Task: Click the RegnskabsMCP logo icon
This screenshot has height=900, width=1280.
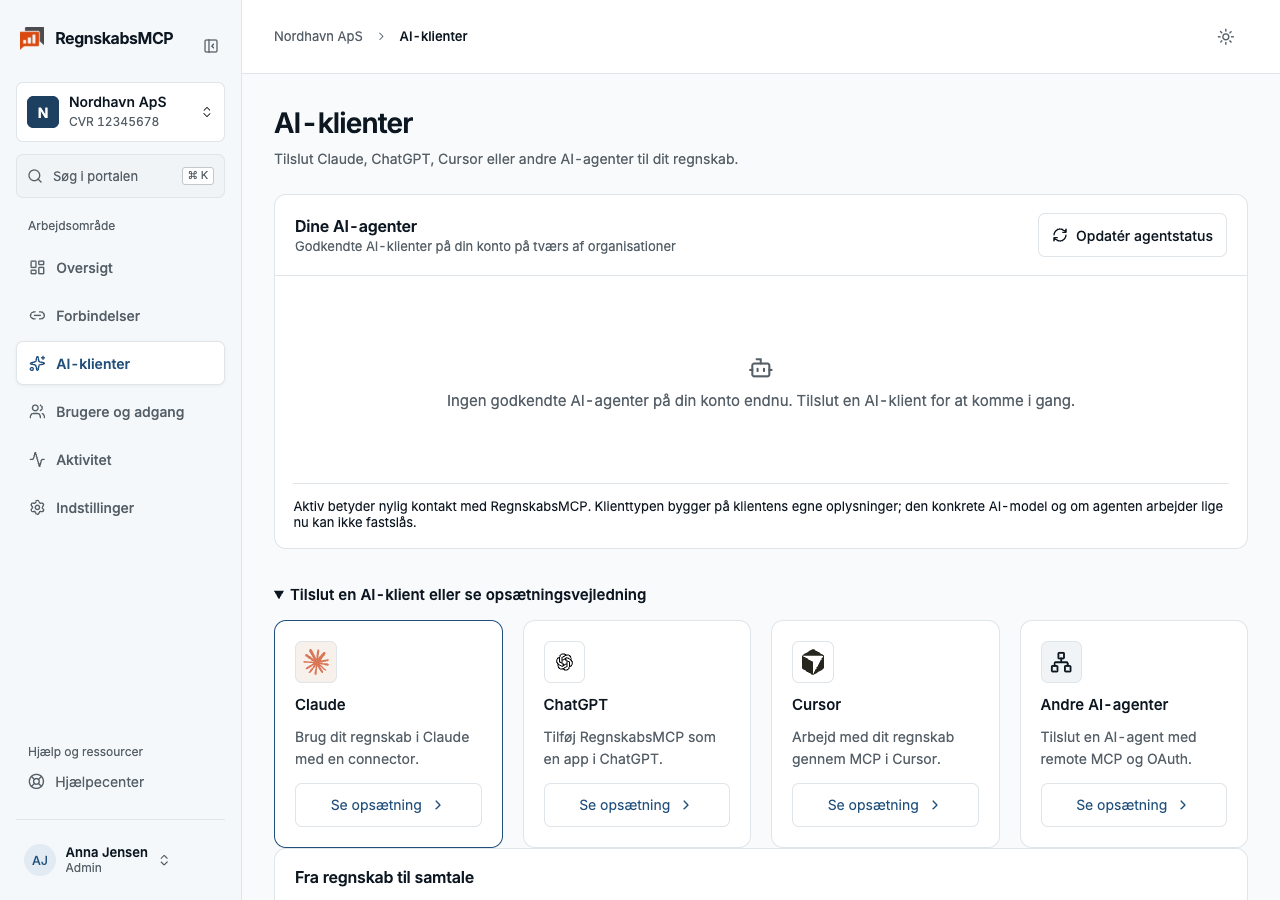Action: pos(31,38)
